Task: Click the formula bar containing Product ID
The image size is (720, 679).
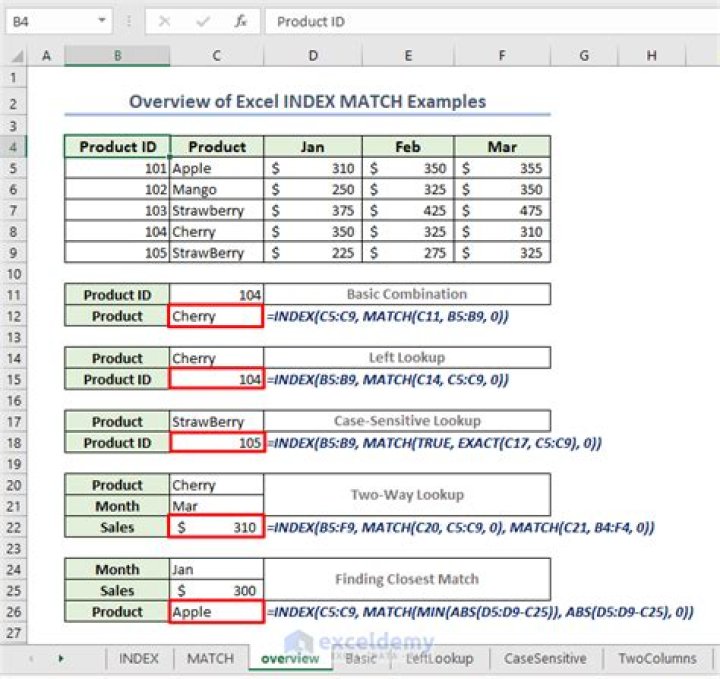Action: point(492,21)
